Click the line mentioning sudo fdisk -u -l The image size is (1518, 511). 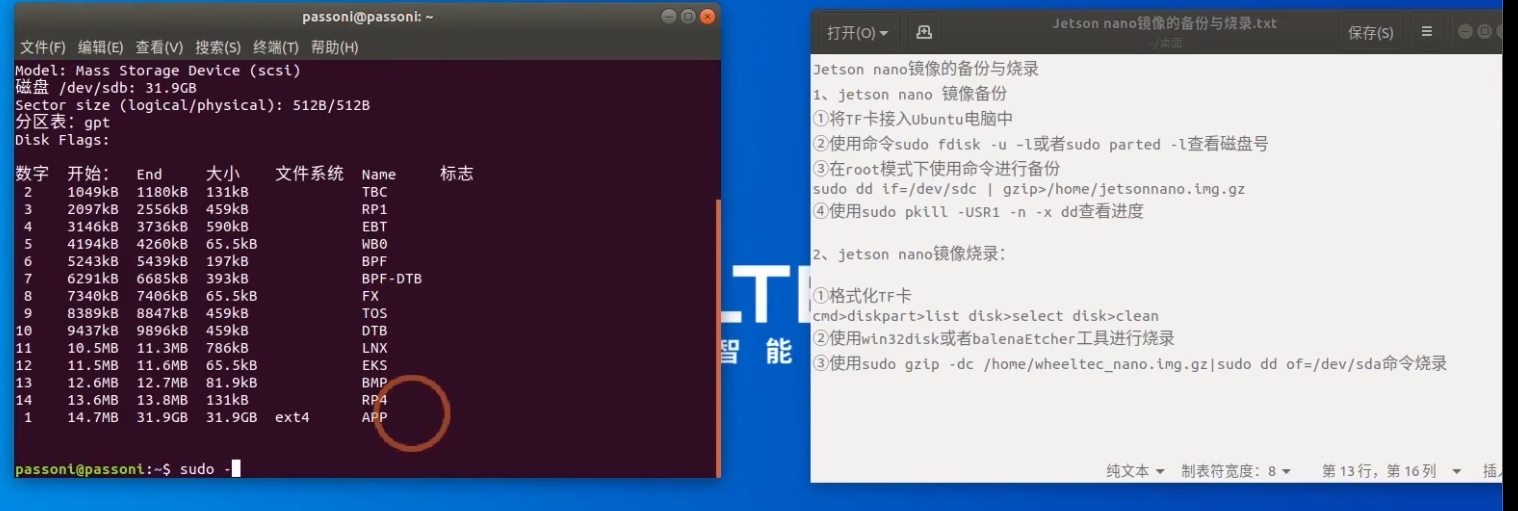[1041, 144]
